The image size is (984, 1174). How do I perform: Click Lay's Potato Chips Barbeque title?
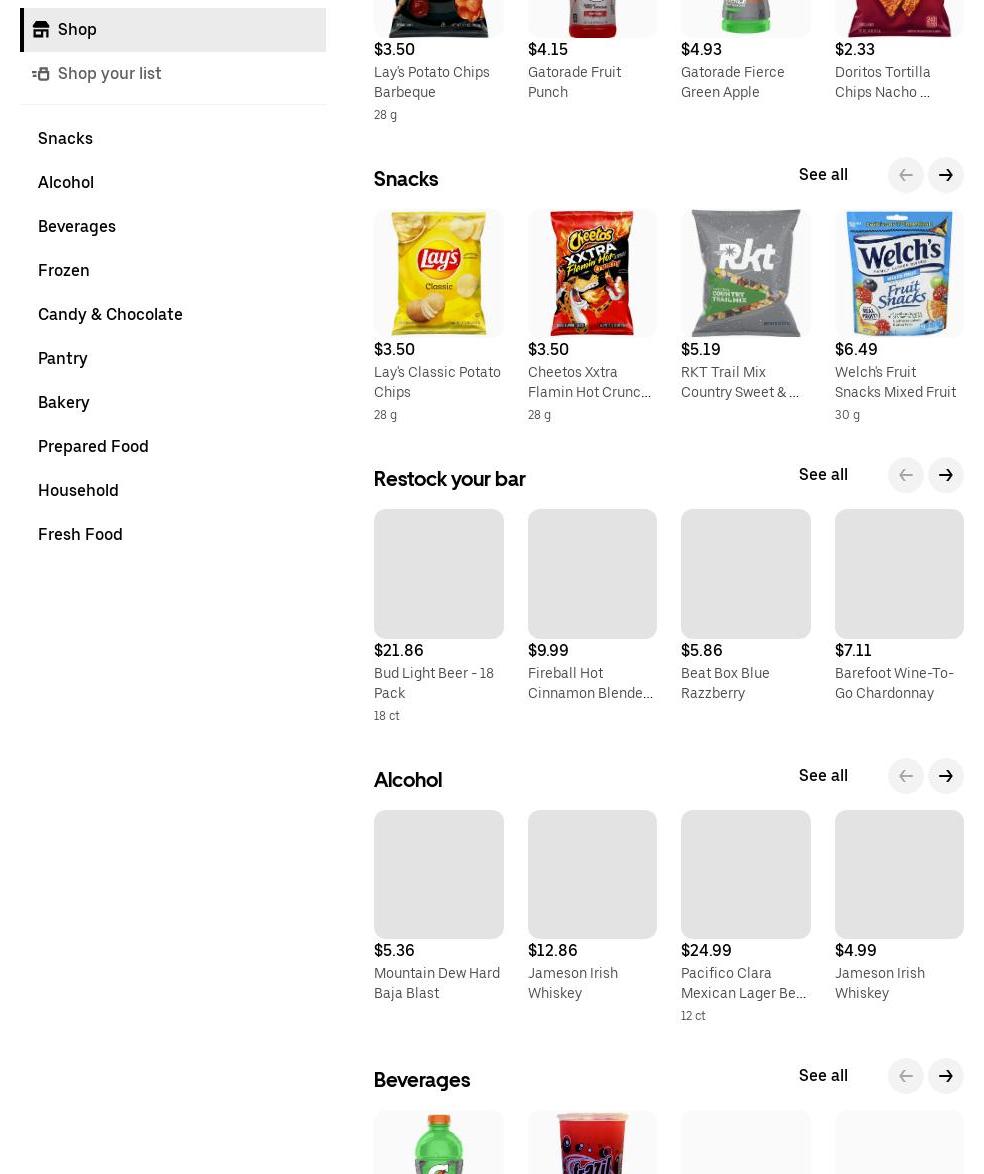[432, 82]
